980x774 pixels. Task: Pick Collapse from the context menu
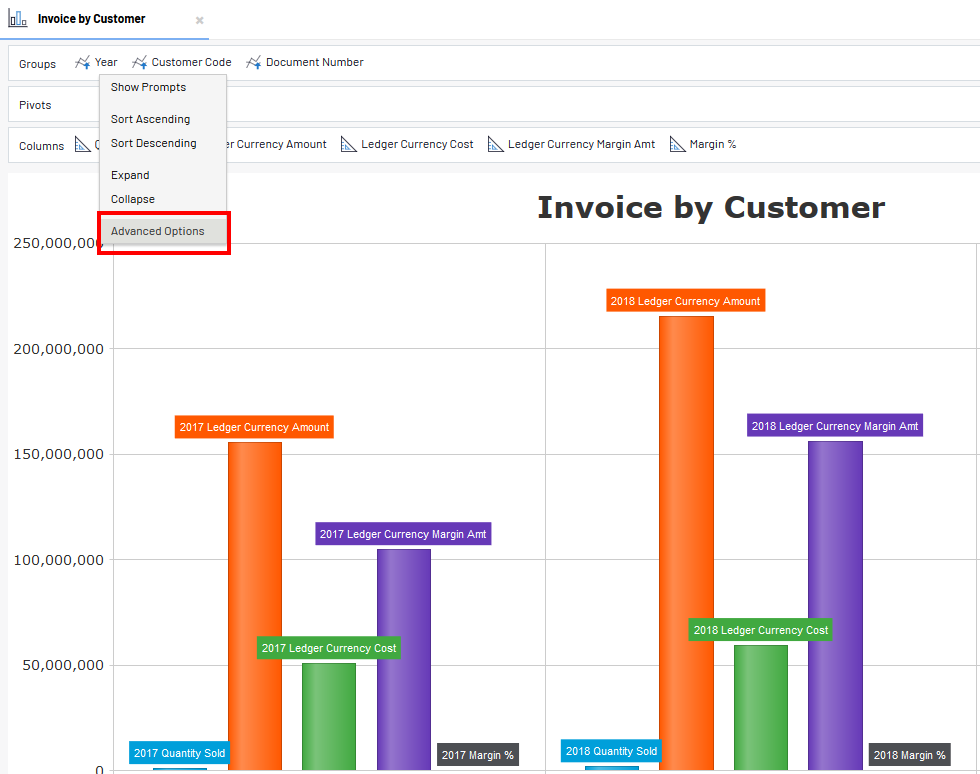[133, 200]
